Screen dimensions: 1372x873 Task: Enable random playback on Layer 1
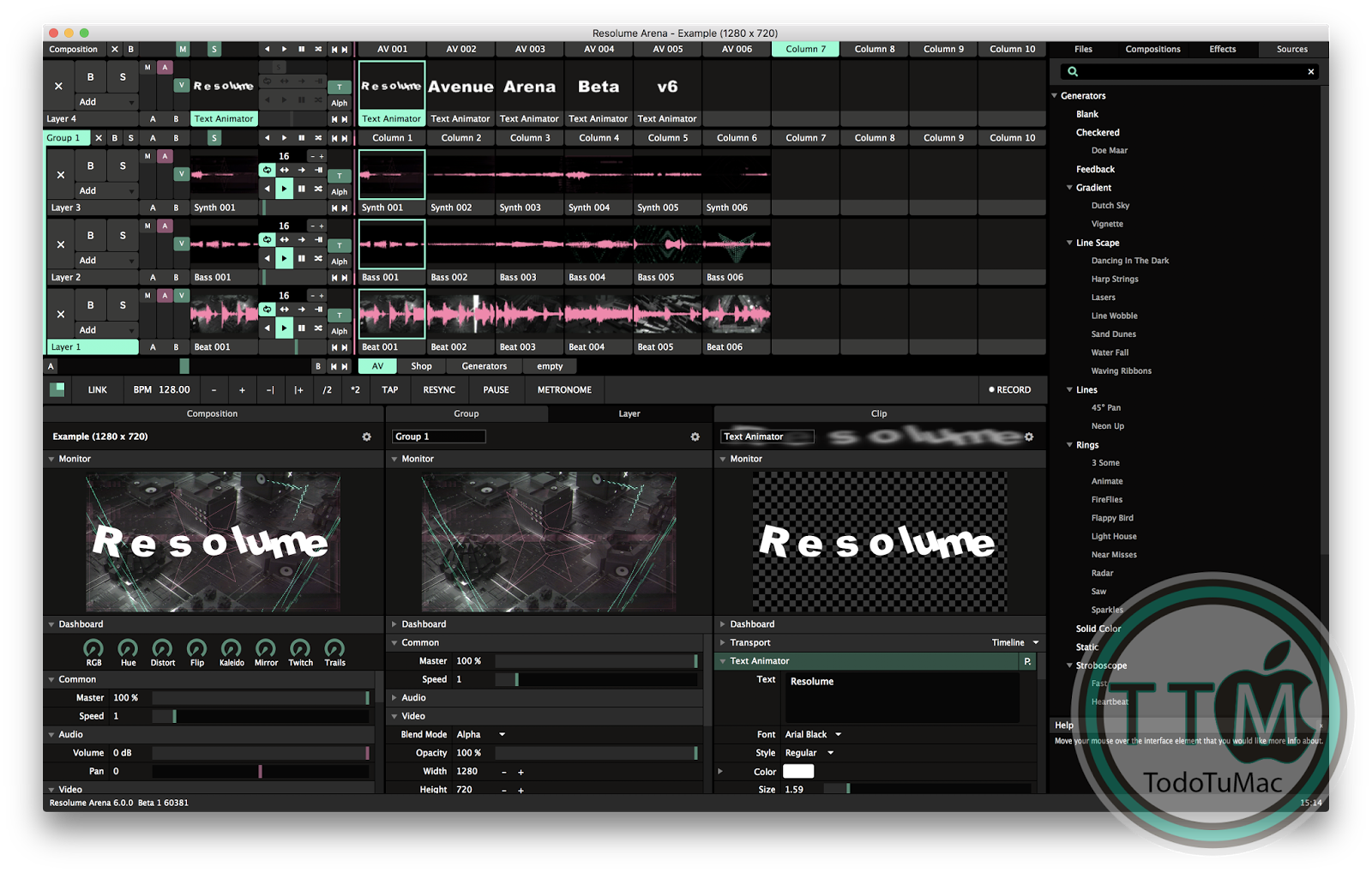pos(318,328)
